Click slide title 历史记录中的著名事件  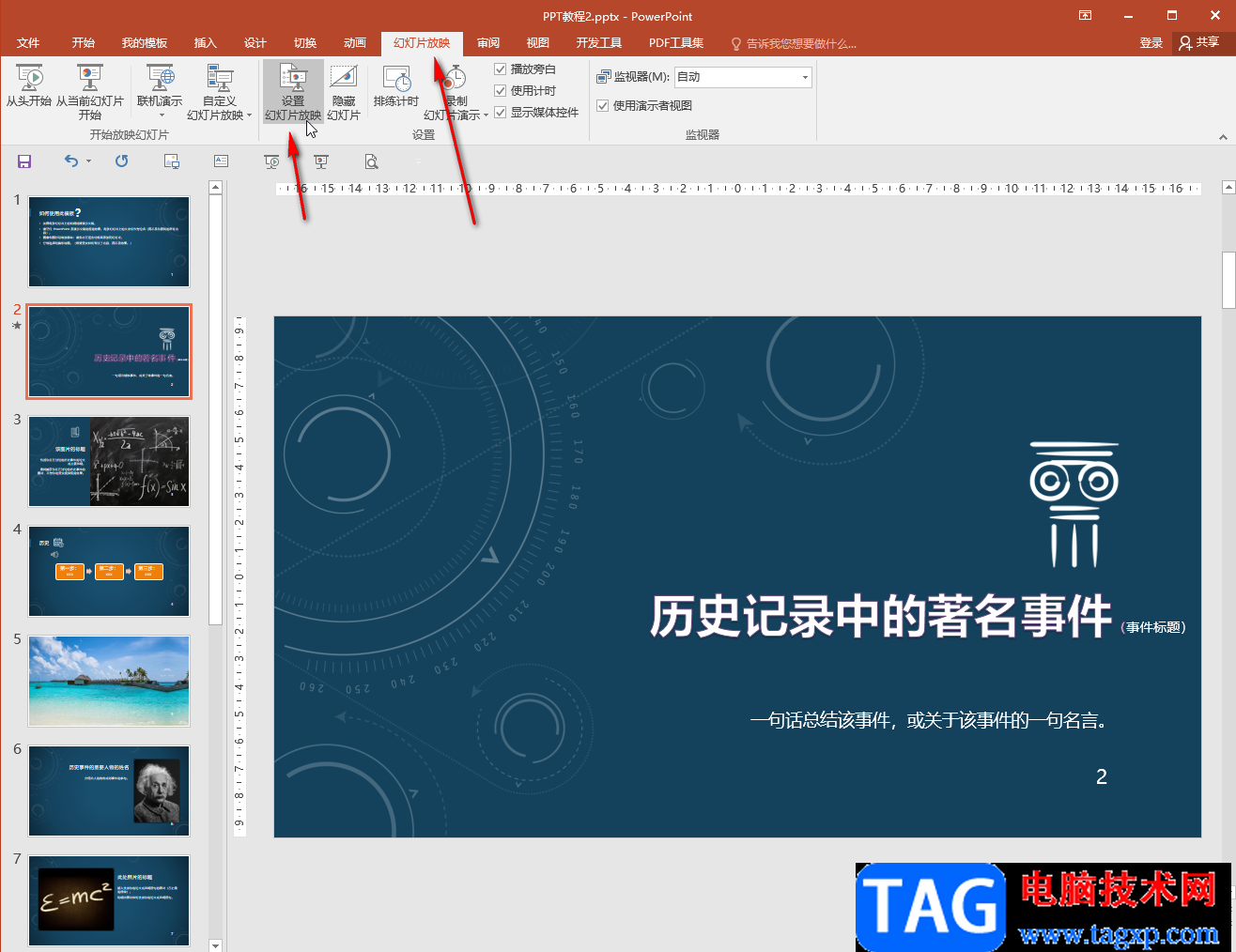[881, 617]
